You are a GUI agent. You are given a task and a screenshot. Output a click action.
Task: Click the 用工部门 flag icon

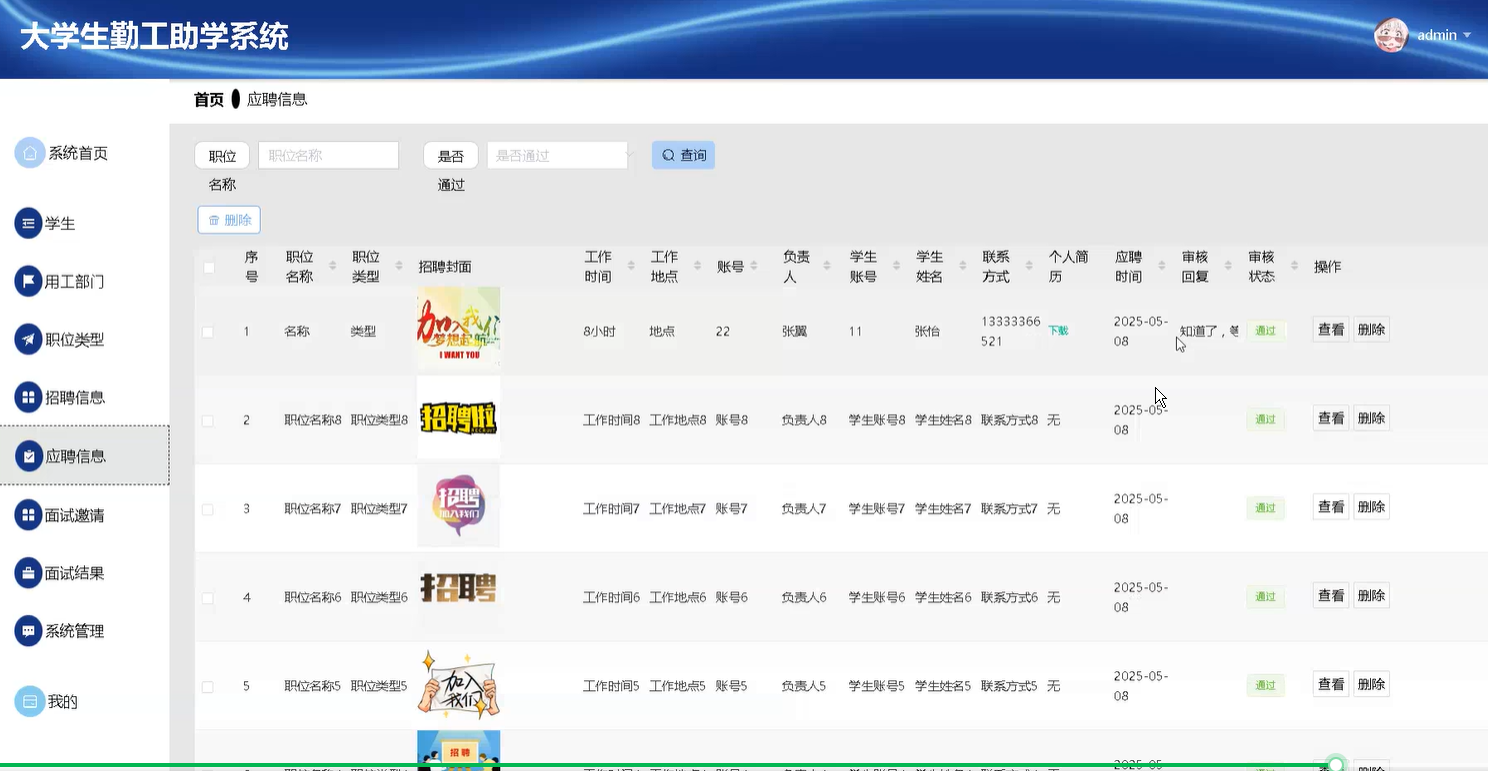tap(28, 281)
